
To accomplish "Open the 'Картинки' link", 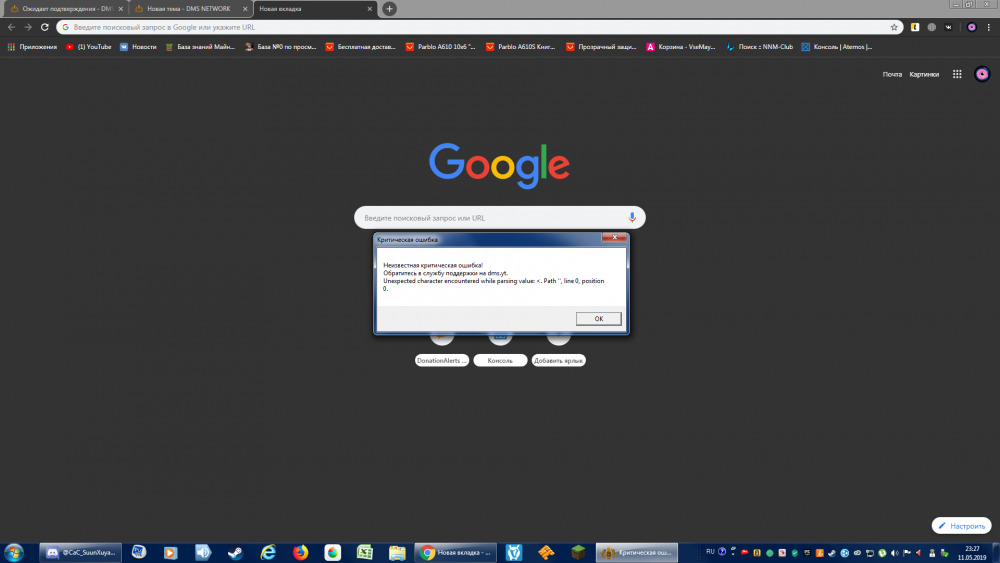I will pos(924,74).
